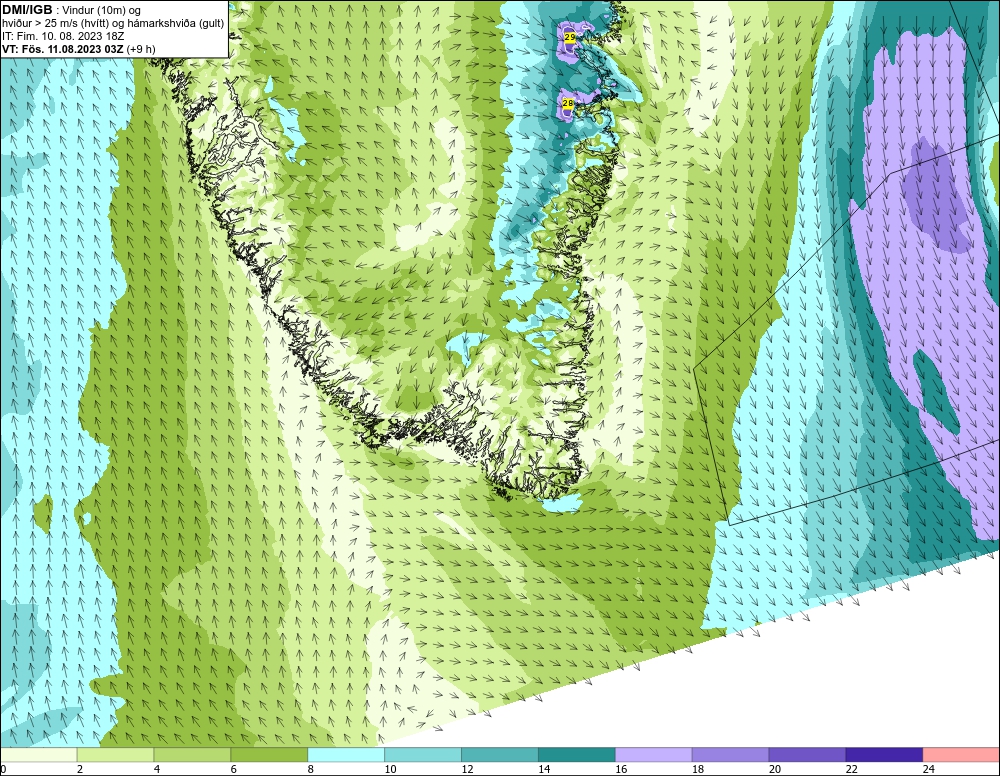Click the title line 'DMI/IGB : Vindur (10m) og'
Viewport: 1000px width, 776px height.
[x=72, y=10]
